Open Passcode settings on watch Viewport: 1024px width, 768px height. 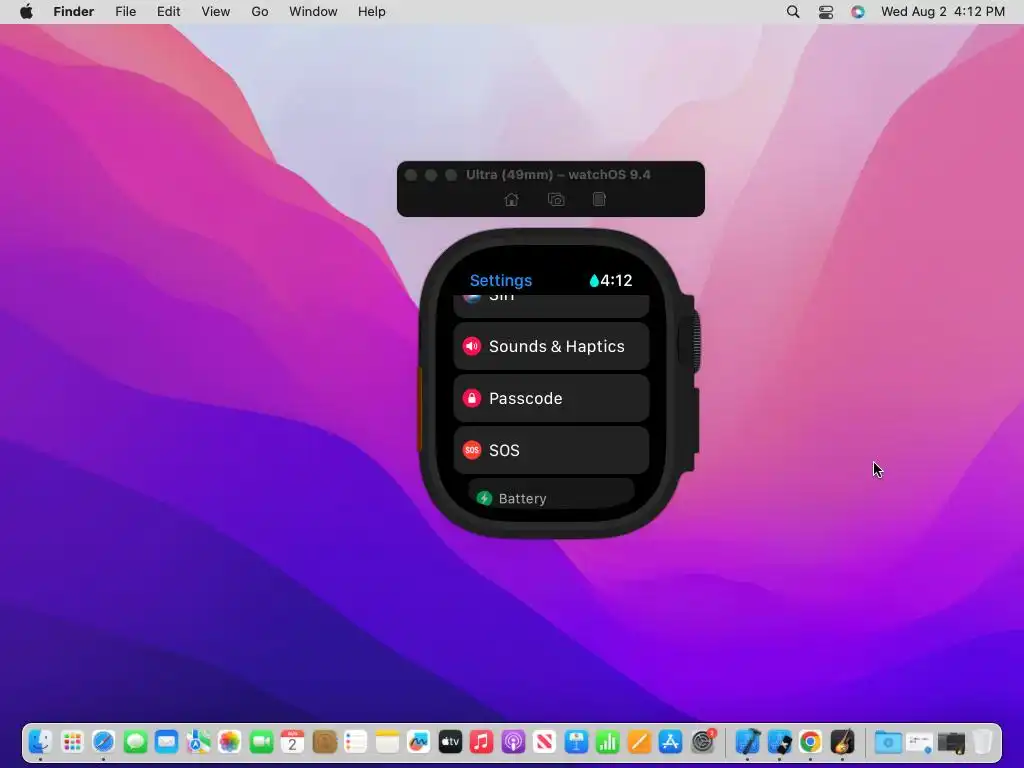pos(551,398)
